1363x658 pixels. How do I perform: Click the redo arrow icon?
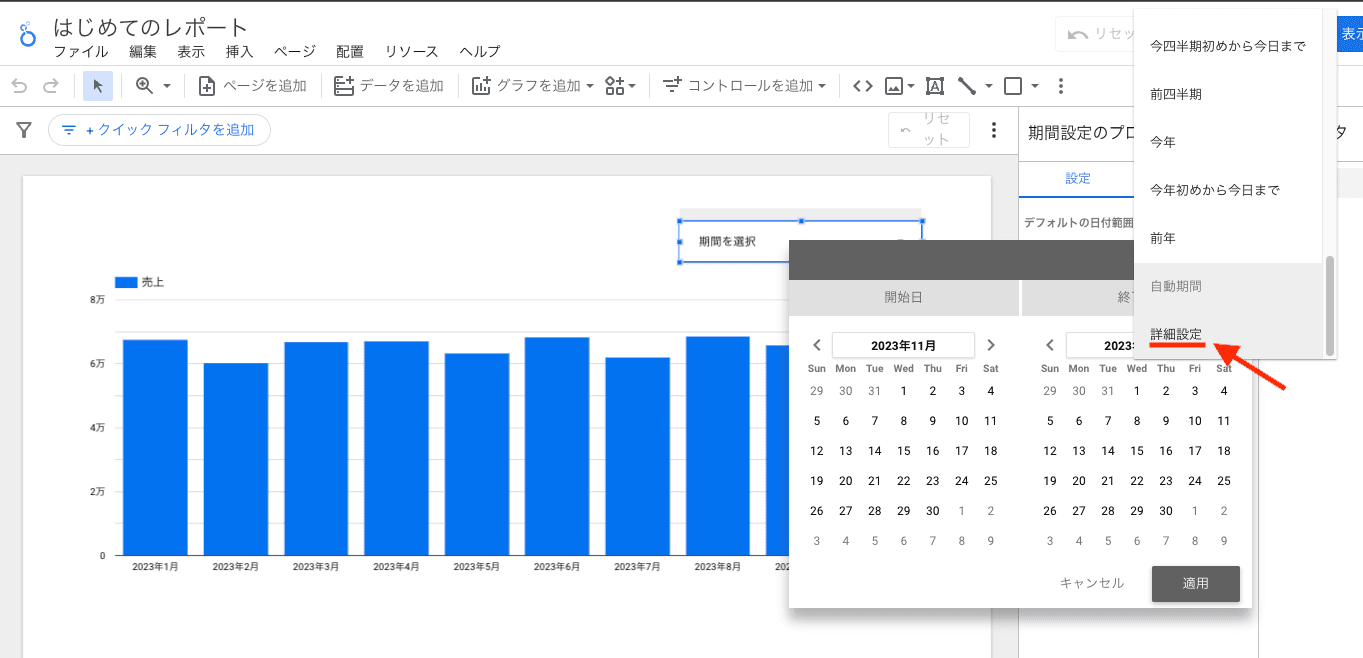point(50,86)
